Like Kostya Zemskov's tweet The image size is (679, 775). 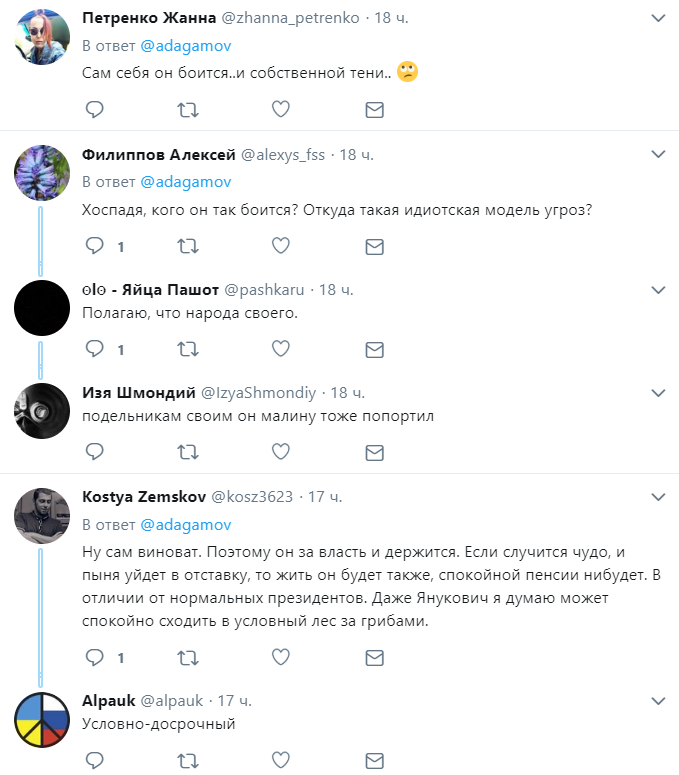281,657
